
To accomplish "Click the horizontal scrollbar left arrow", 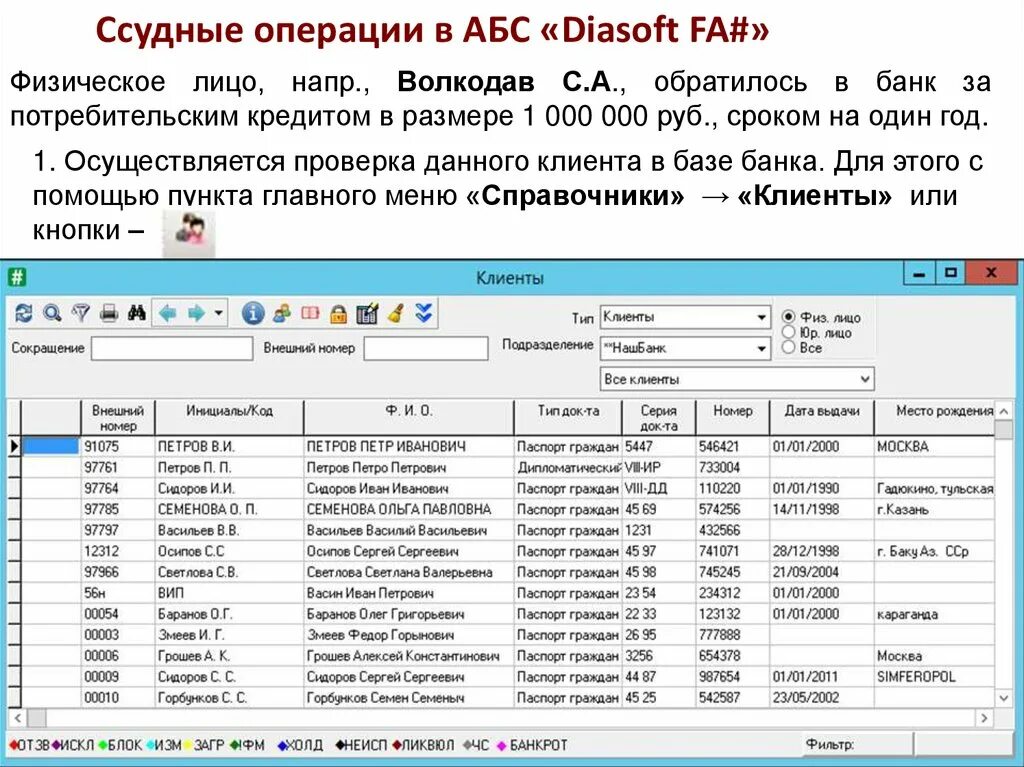I will [18, 718].
